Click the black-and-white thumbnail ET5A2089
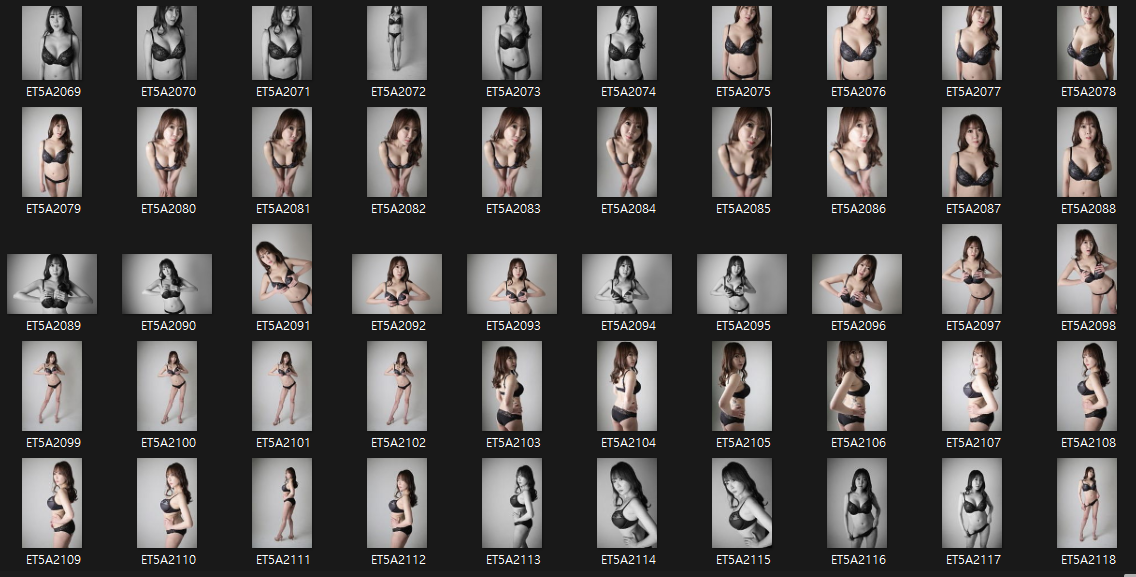The image size is (1136, 577). tap(52, 283)
